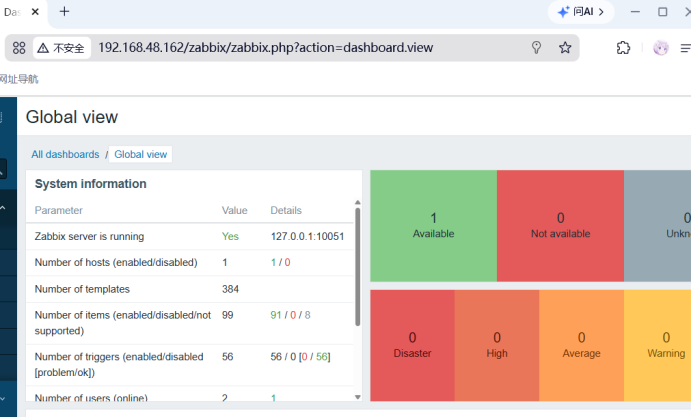The image size is (692, 418).
Task: Go to All dashboards breadcrumb
Action: pyautogui.click(x=65, y=154)
